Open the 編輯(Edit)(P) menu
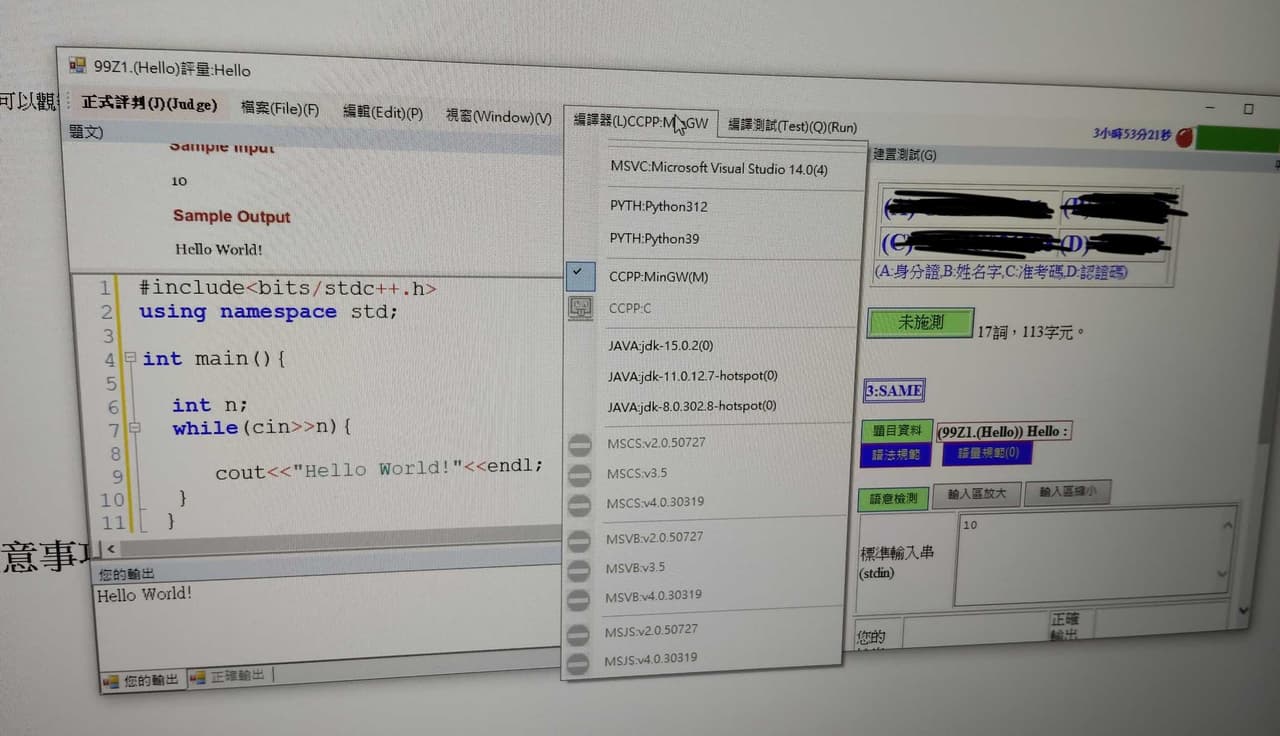This screenshot has height=736, width=1280. [x=383, y=113]
